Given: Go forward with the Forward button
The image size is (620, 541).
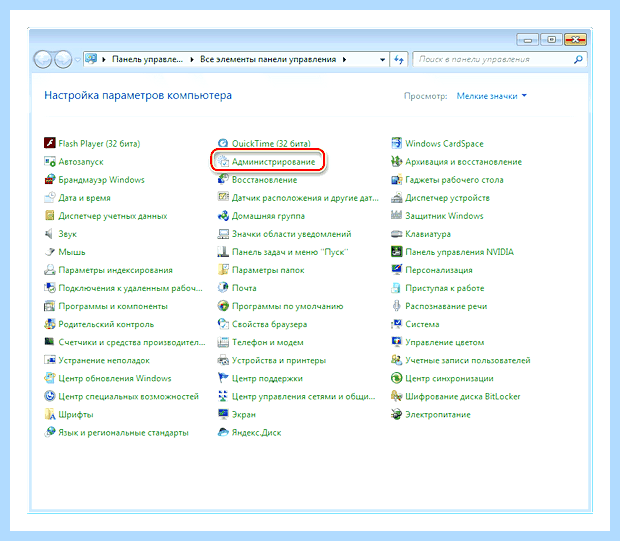Looking at the screenshot, I should tap(63, 60).
